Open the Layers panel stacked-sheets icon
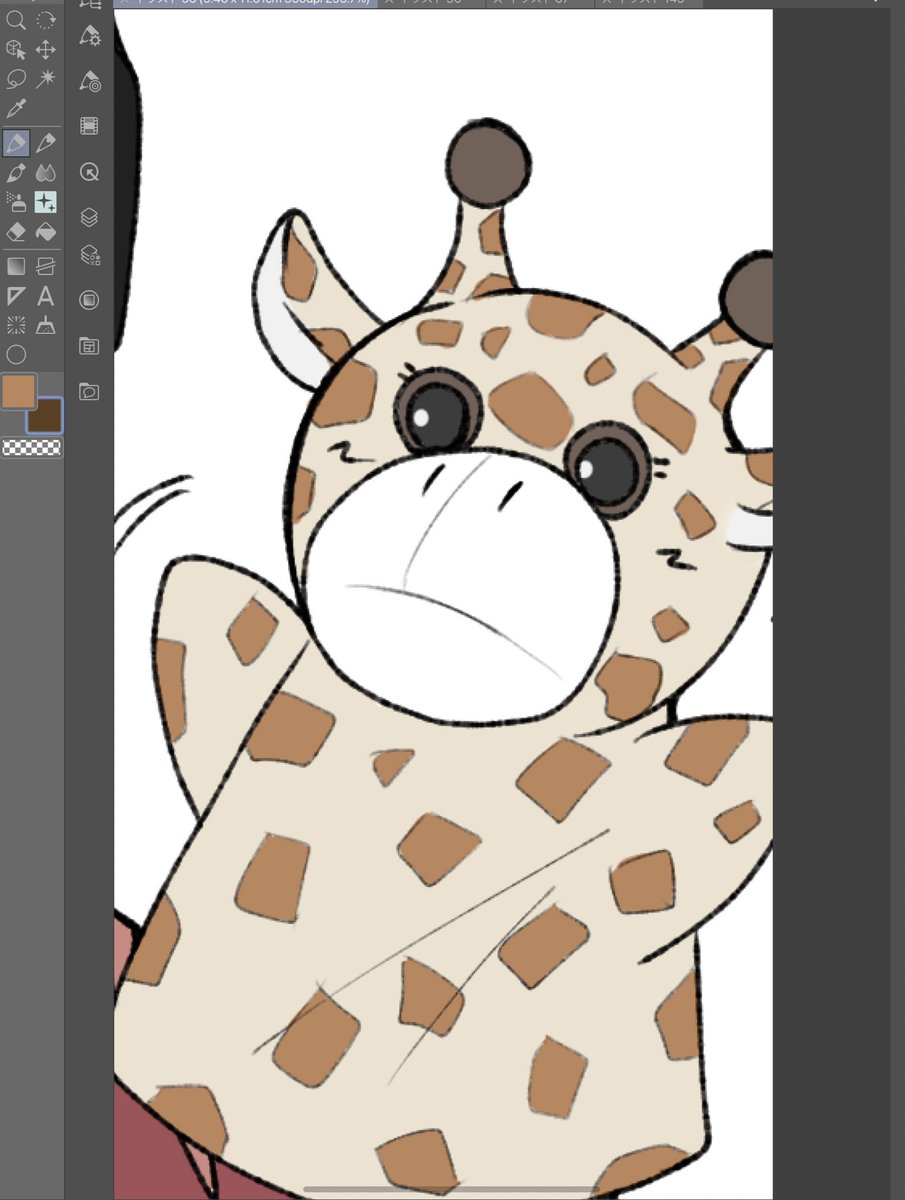Image resolution: width=905 pixels, height=1200 pixels. pos(90,217)
